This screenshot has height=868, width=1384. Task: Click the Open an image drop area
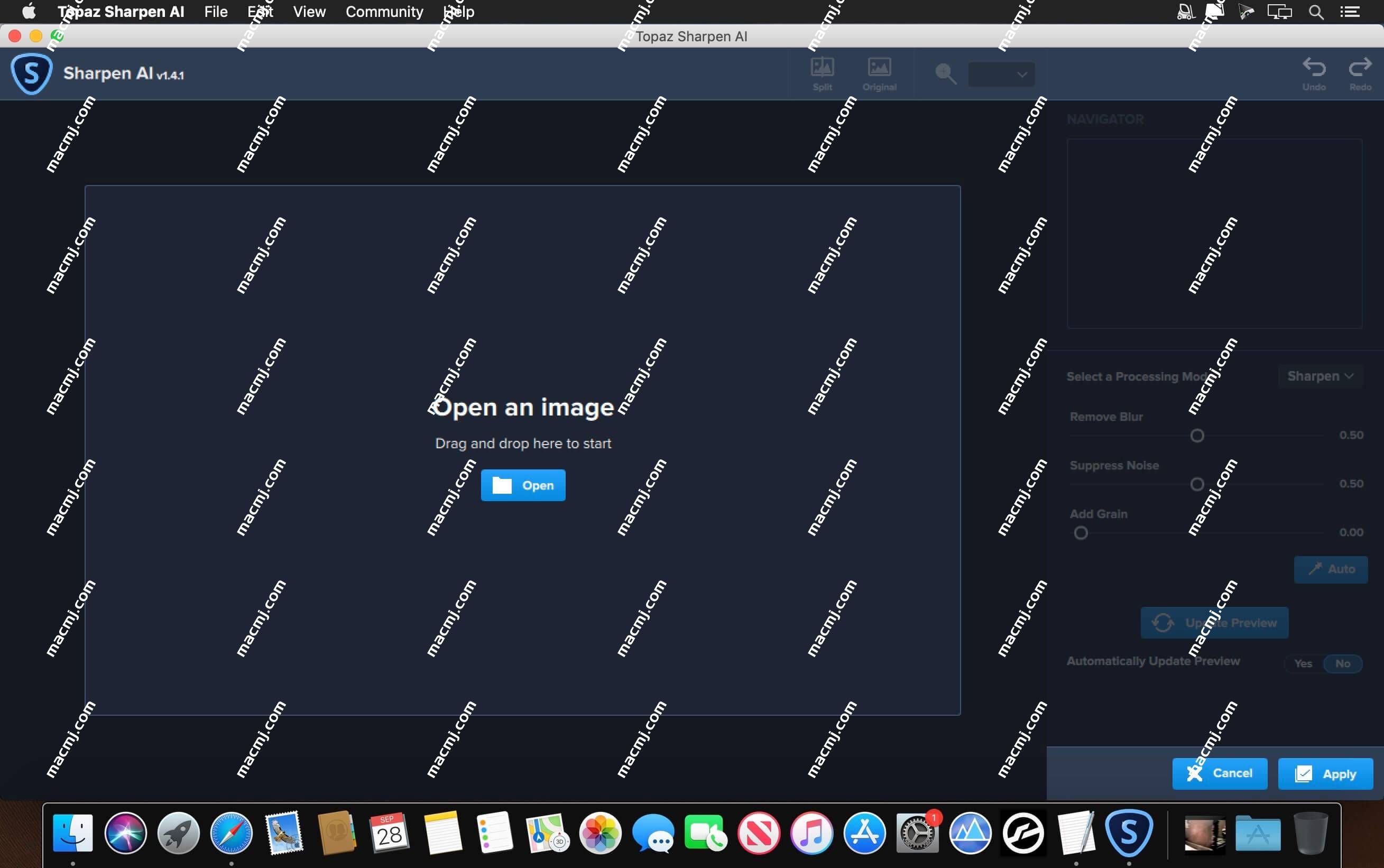[522, 450]
